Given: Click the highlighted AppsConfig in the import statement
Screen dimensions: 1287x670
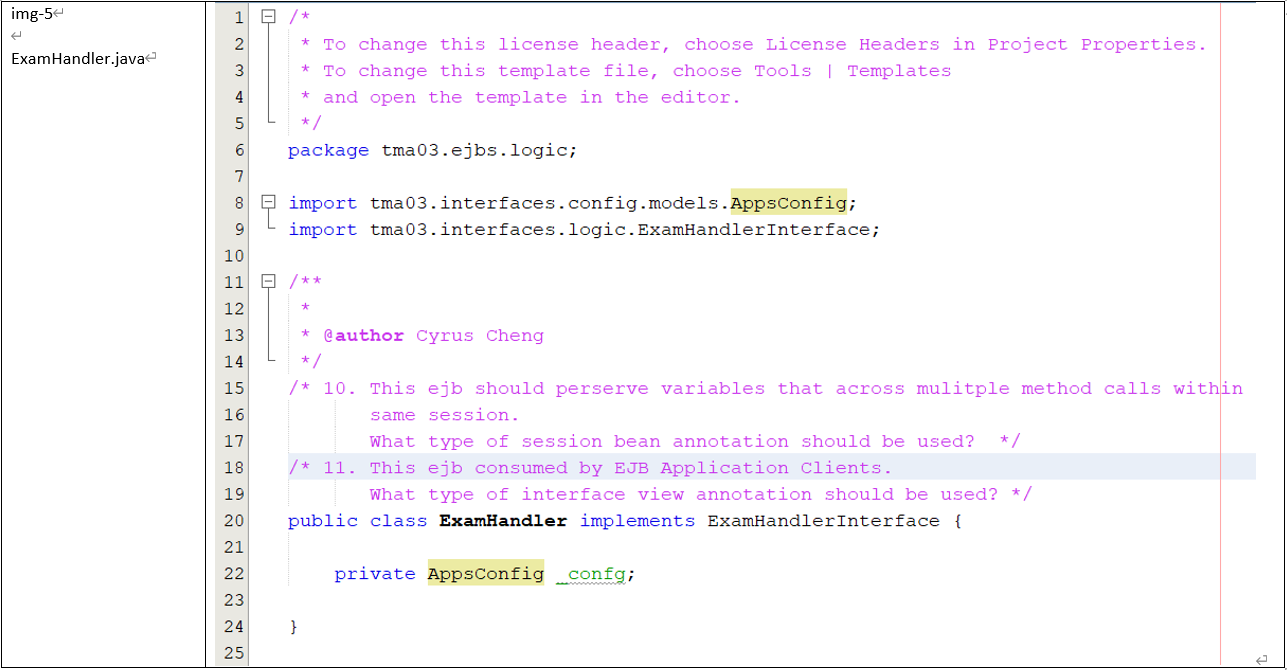Looking at the screenshot, I should click(x=788, y=203).
